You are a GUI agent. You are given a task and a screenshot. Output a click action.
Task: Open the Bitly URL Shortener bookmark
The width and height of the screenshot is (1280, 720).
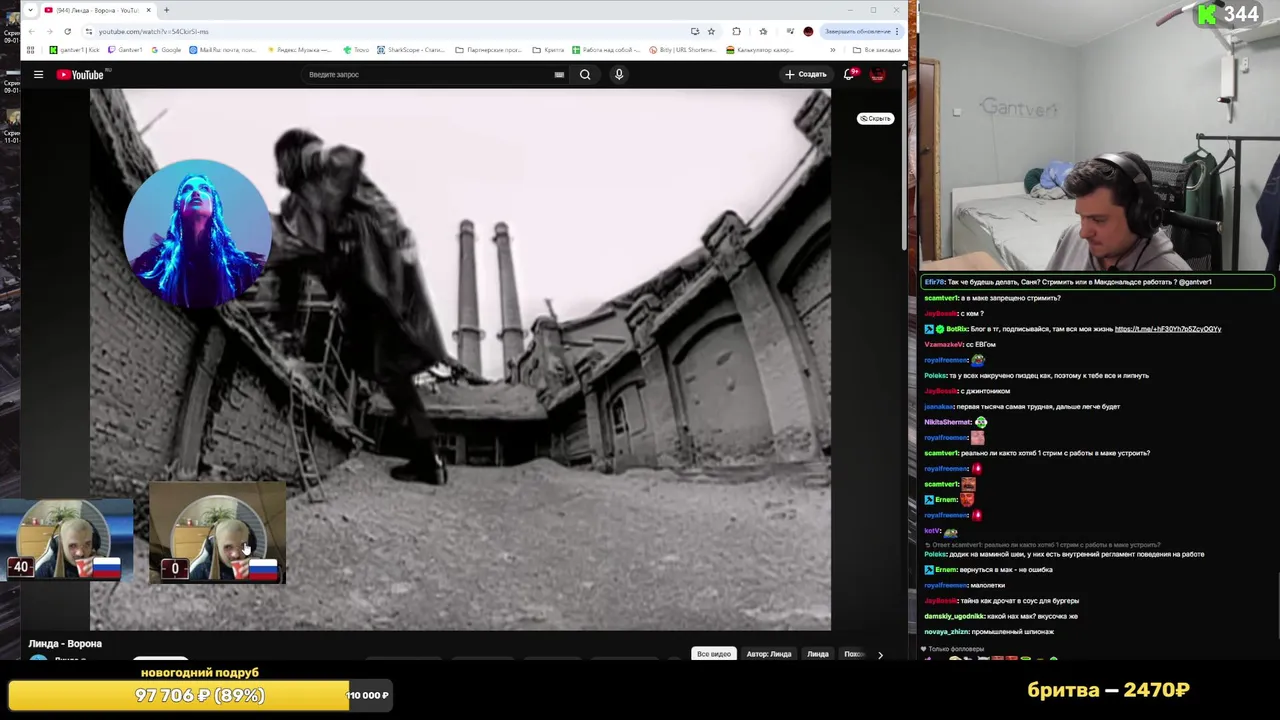683,50
